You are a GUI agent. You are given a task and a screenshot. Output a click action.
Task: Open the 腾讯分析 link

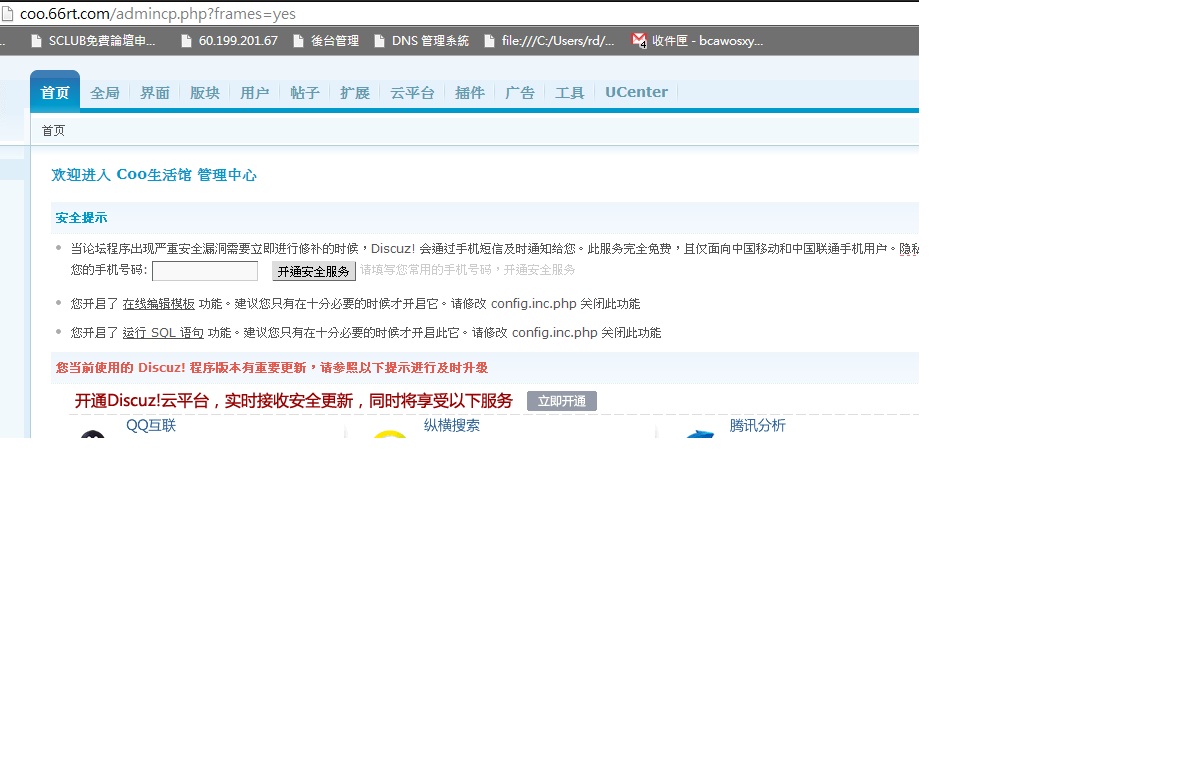tap(757, 425)
